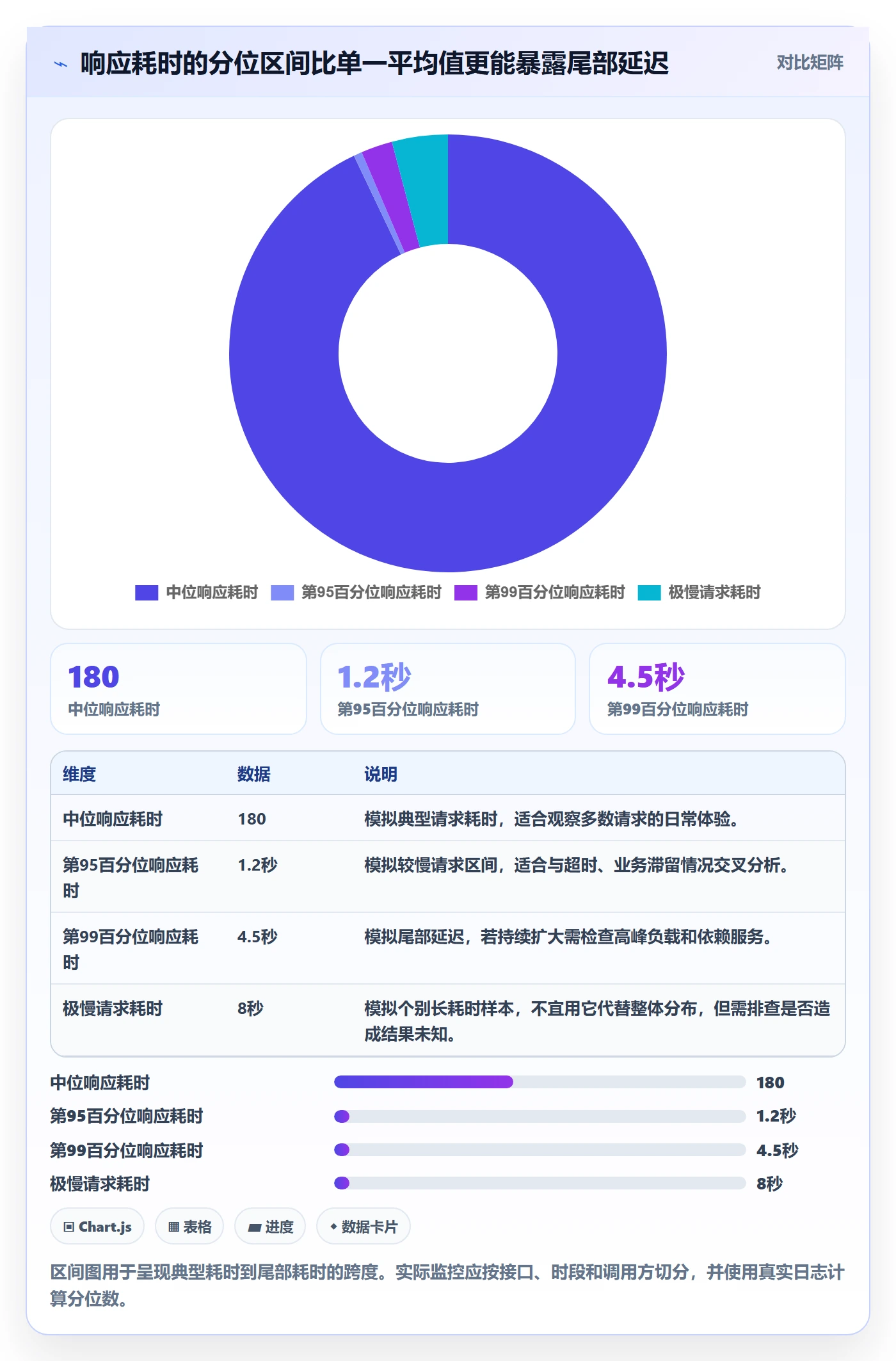Click the lightning bolt icon beside the title

pos(61,64)
